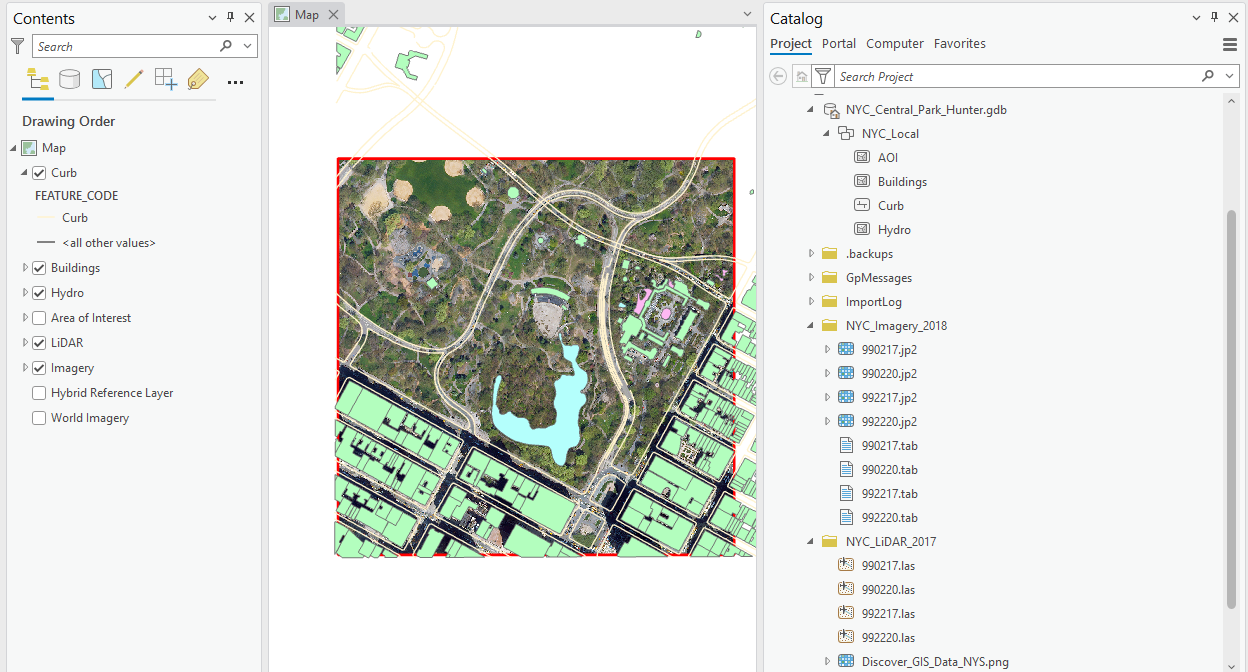
Task: Expand the Buildings layer legend
Action: tap(25, 268)
